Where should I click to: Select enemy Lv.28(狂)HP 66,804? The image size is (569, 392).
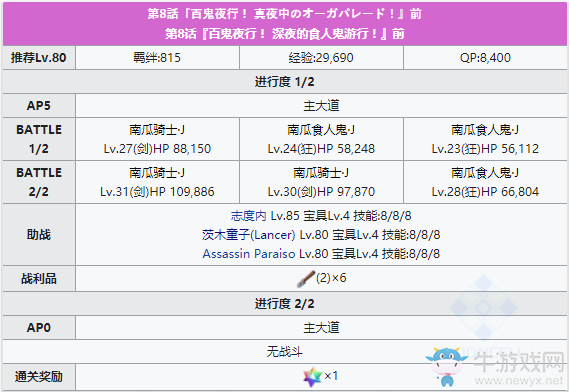point(485,192)
